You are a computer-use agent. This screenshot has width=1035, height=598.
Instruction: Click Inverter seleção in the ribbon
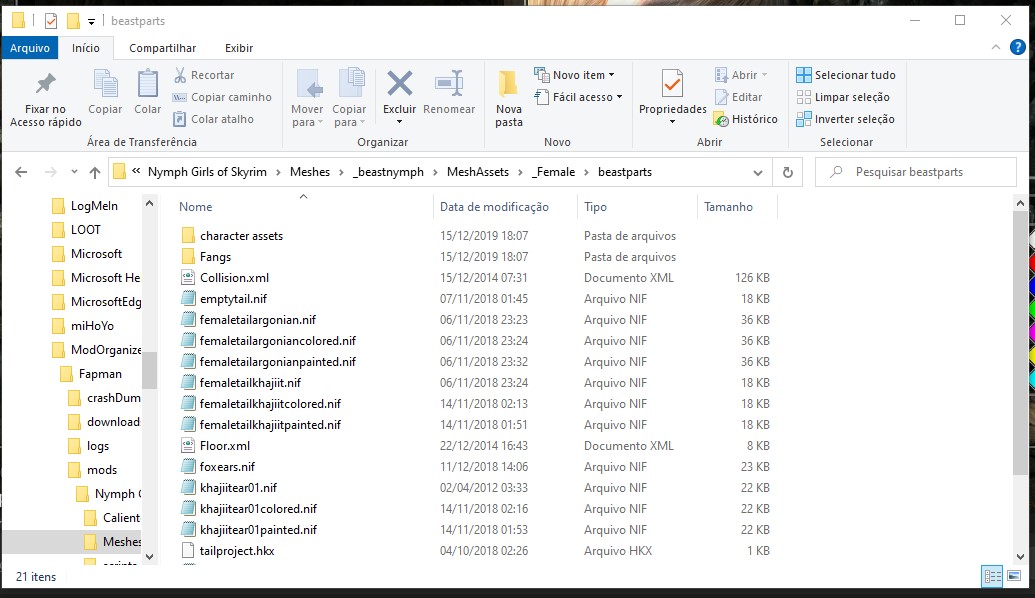(x=846, y=119)
